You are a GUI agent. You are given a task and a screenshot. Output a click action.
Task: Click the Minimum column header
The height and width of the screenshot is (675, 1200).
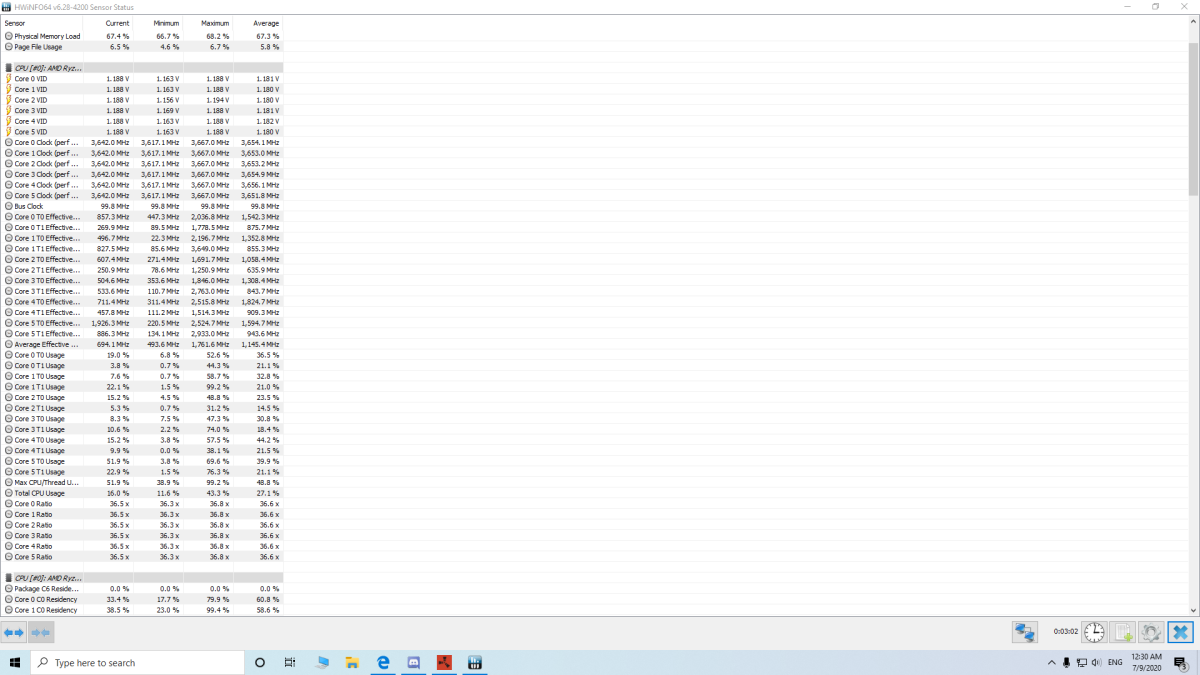point(158,22)
